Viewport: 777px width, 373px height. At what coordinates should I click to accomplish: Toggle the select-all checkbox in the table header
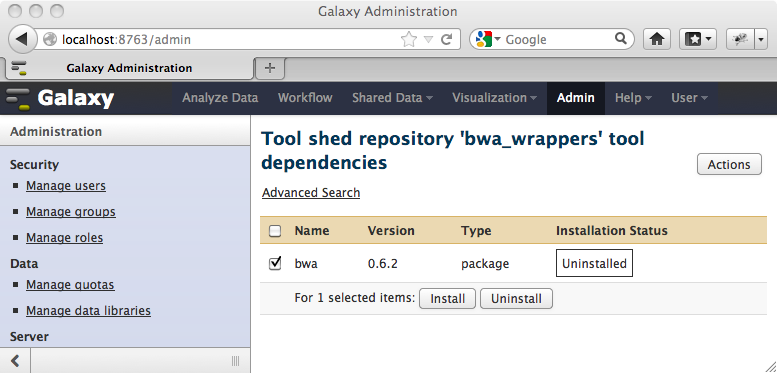(275, 231)
